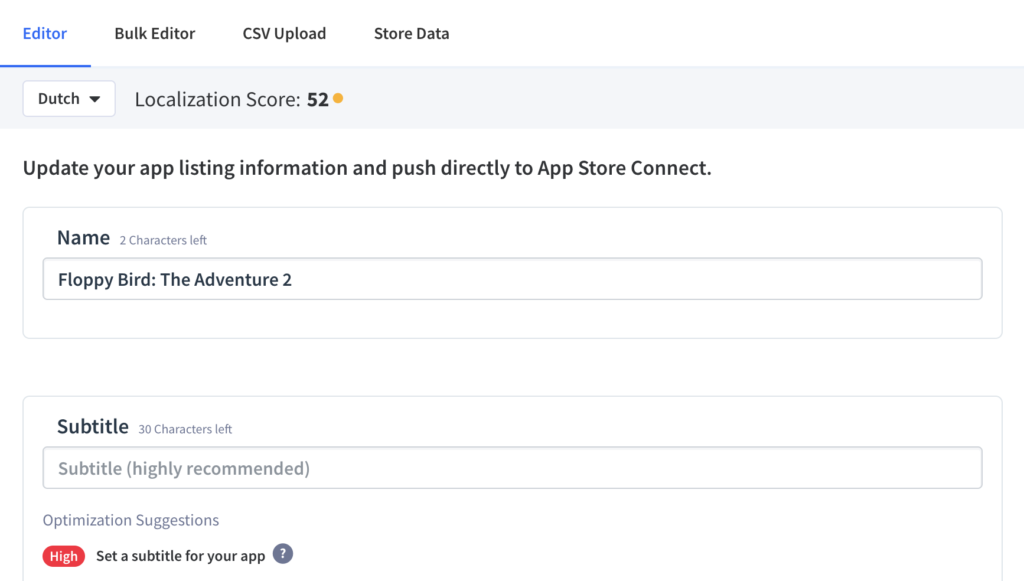The width and height of the screenshot is (1024, 581).
Task: Open the CSV Upload tab
Action: point(284,33)
